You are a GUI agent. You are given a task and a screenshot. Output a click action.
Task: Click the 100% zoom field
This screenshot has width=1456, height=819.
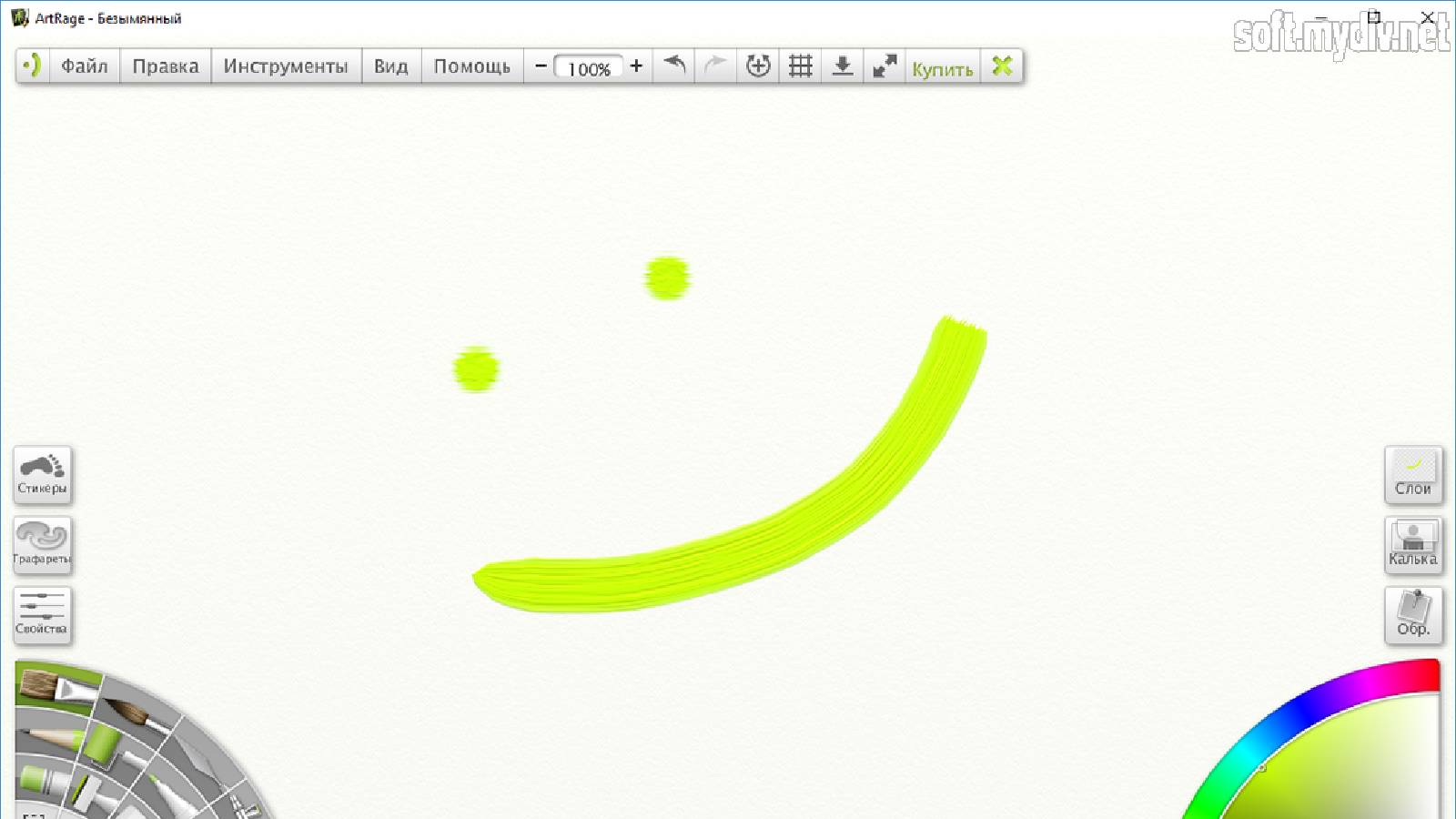pyautogui.click(x=589, y=67)
